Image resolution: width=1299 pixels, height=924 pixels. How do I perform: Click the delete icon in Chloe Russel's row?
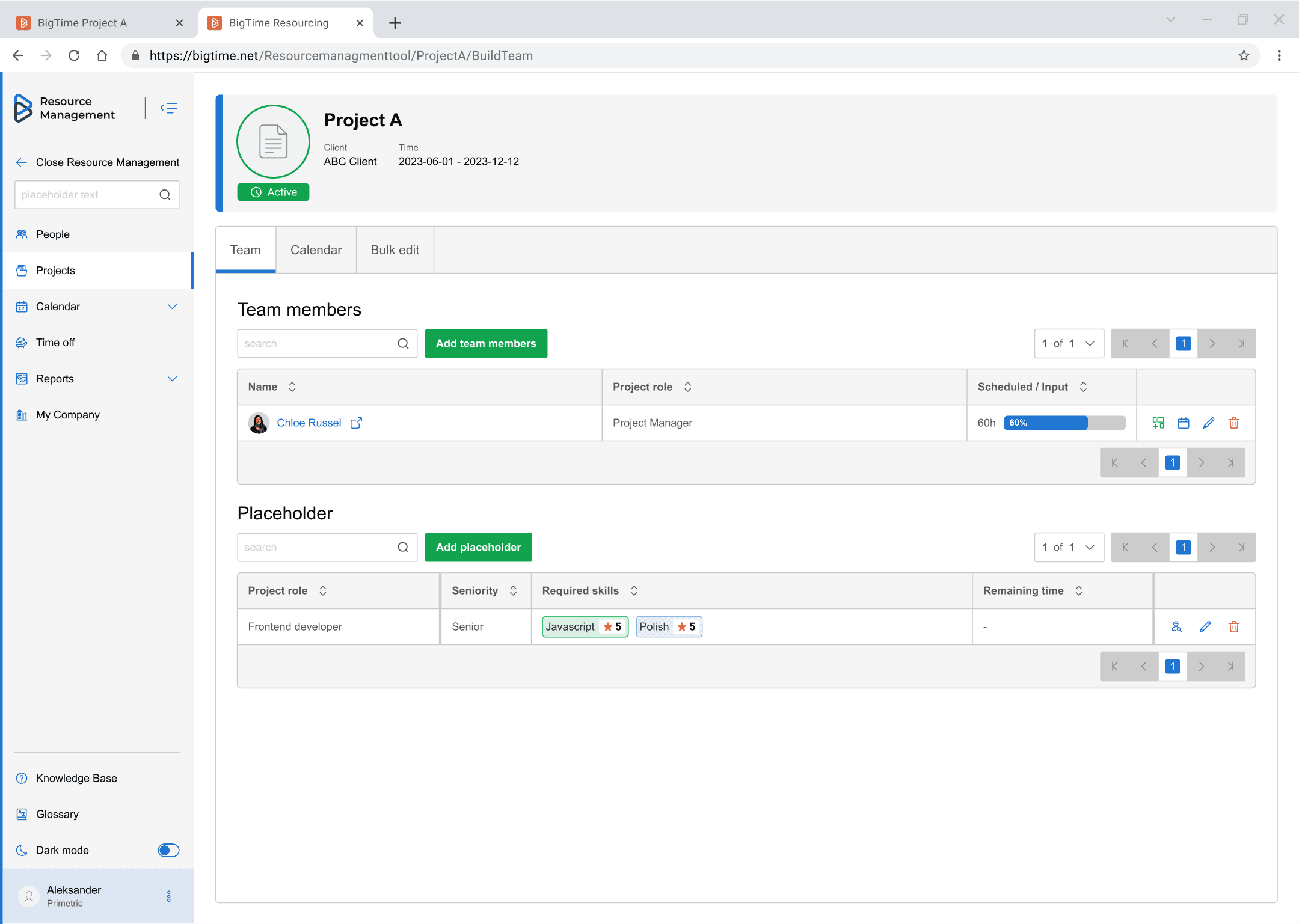[1233, 423]
